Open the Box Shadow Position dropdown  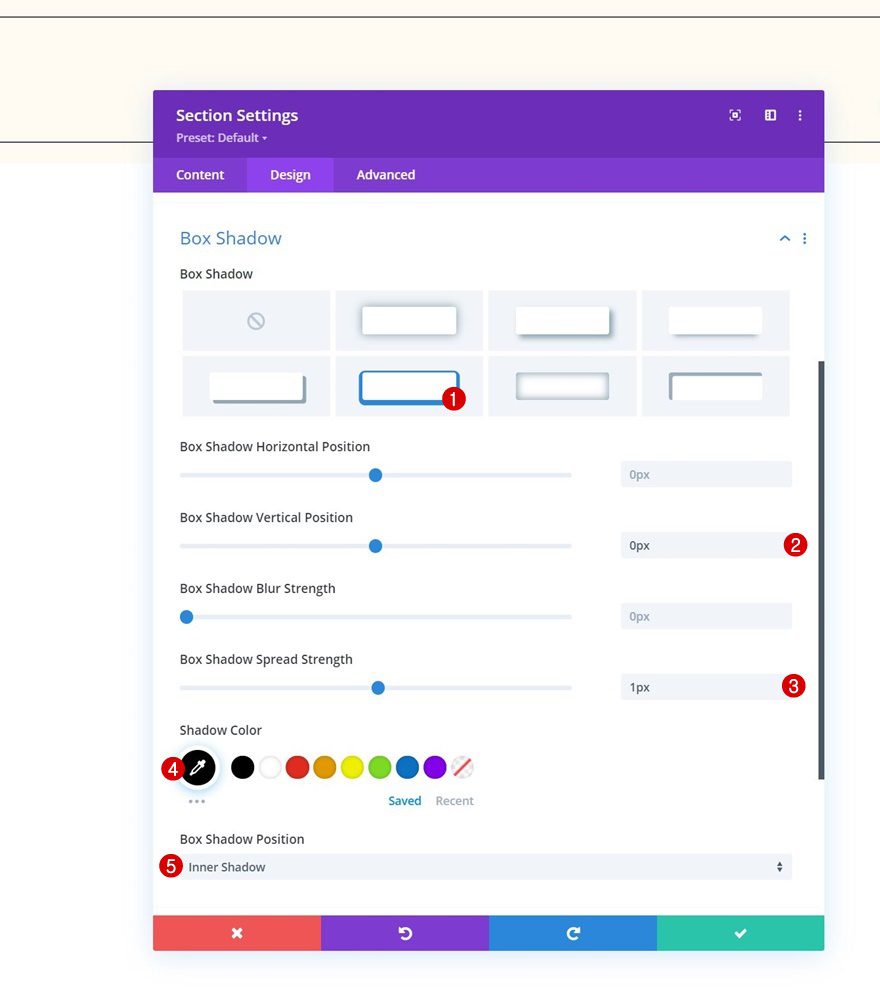[x=485, y=866]
